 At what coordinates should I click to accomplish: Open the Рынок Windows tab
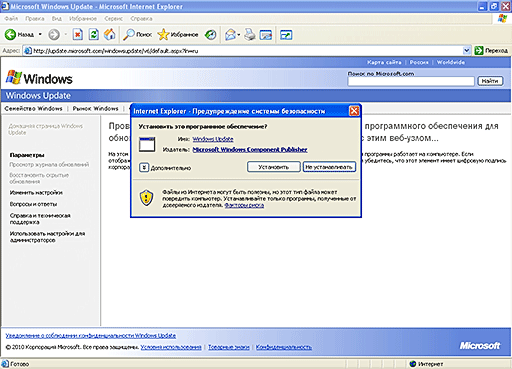(95, 109)
